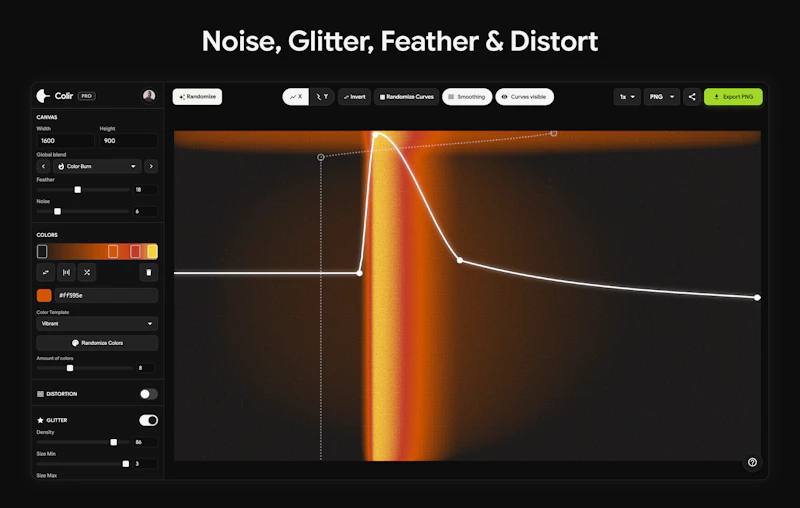Click the hex code #ff595e field
The image size is (800, 508).
(x=106, y=295)
